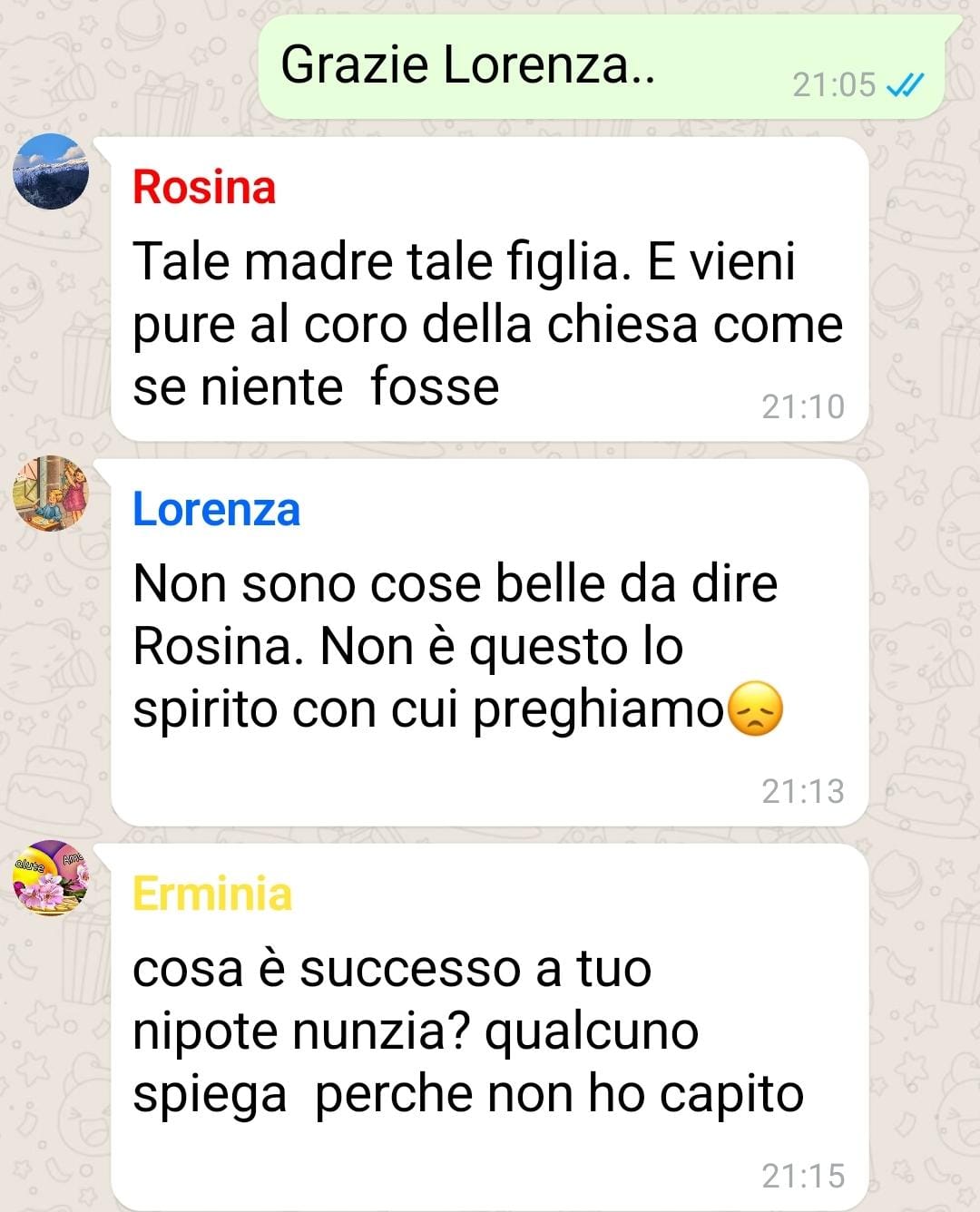Tap the 21:15 timestamp on Erminia's message
Image resolution: width=980 pixels, height=1212 pixels.
(x=803, y=1177)
